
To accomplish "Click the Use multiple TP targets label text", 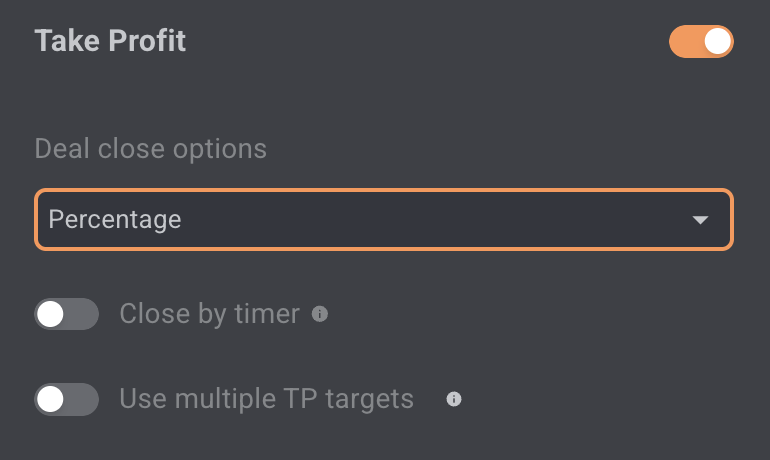I will (x=267, y=399).
